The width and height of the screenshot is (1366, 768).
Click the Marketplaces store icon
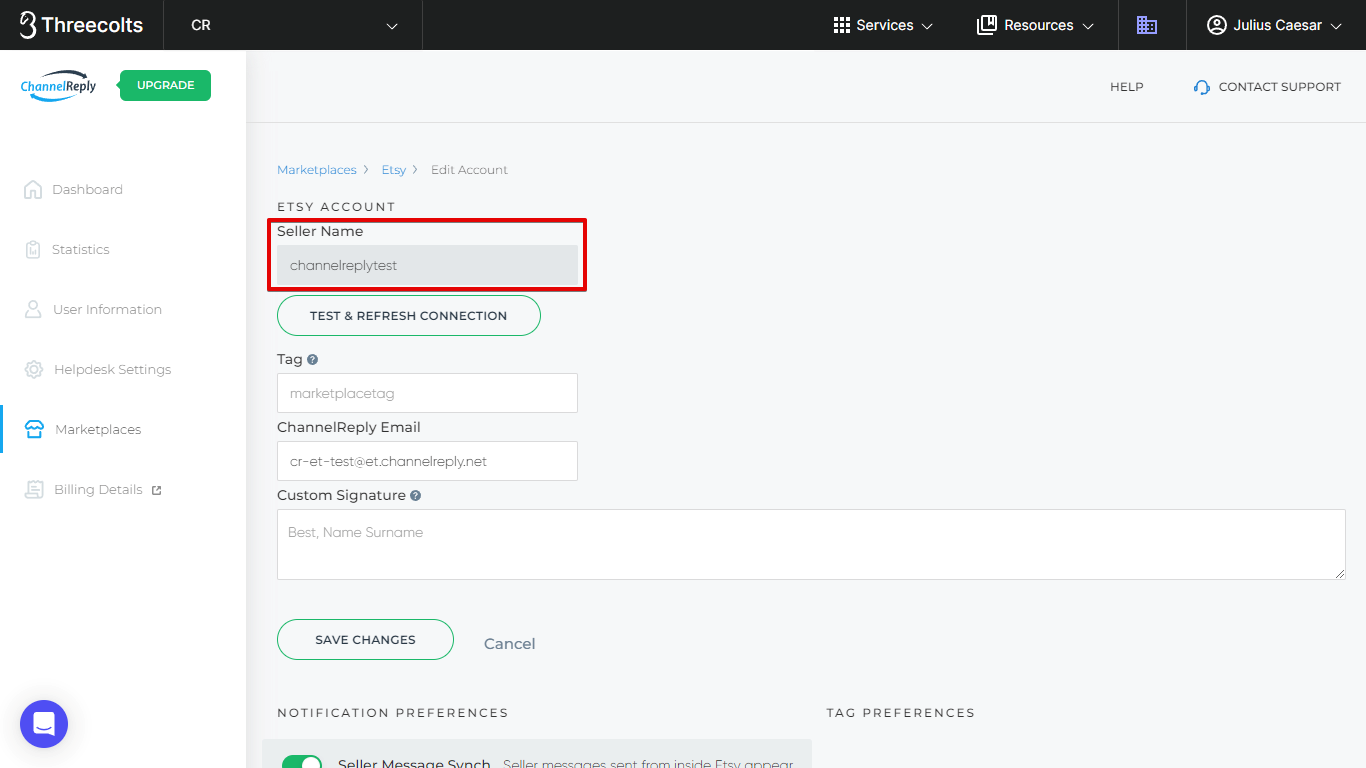click(34, 429)
